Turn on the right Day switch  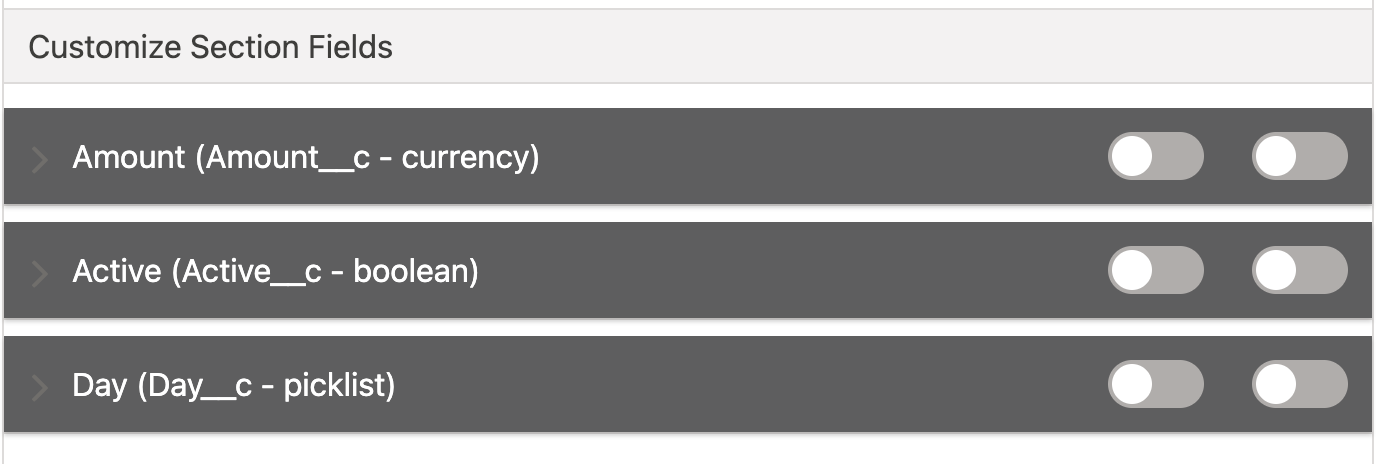(x=1299, y=385)
